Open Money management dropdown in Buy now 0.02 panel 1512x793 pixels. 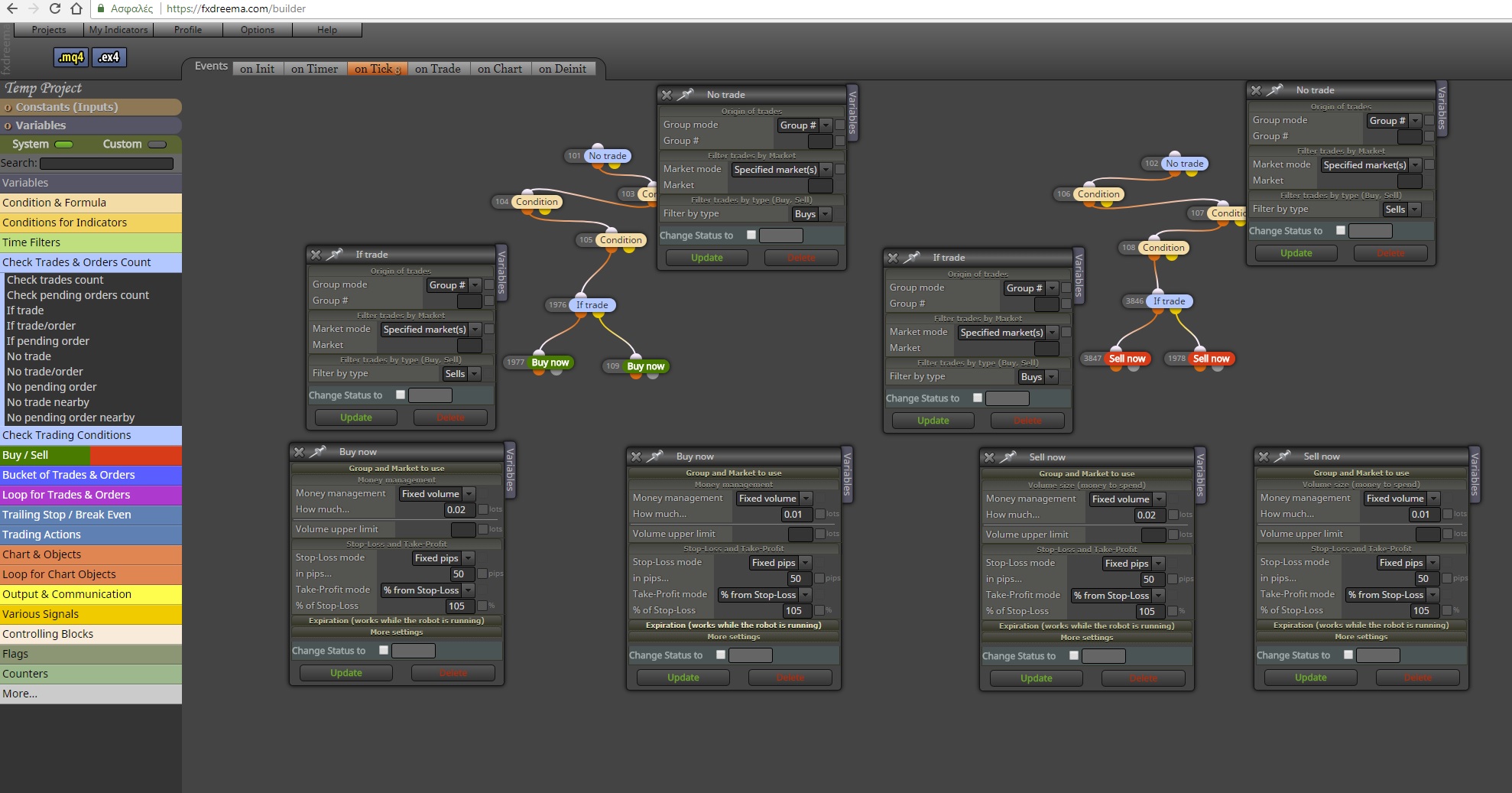[437, 494]
